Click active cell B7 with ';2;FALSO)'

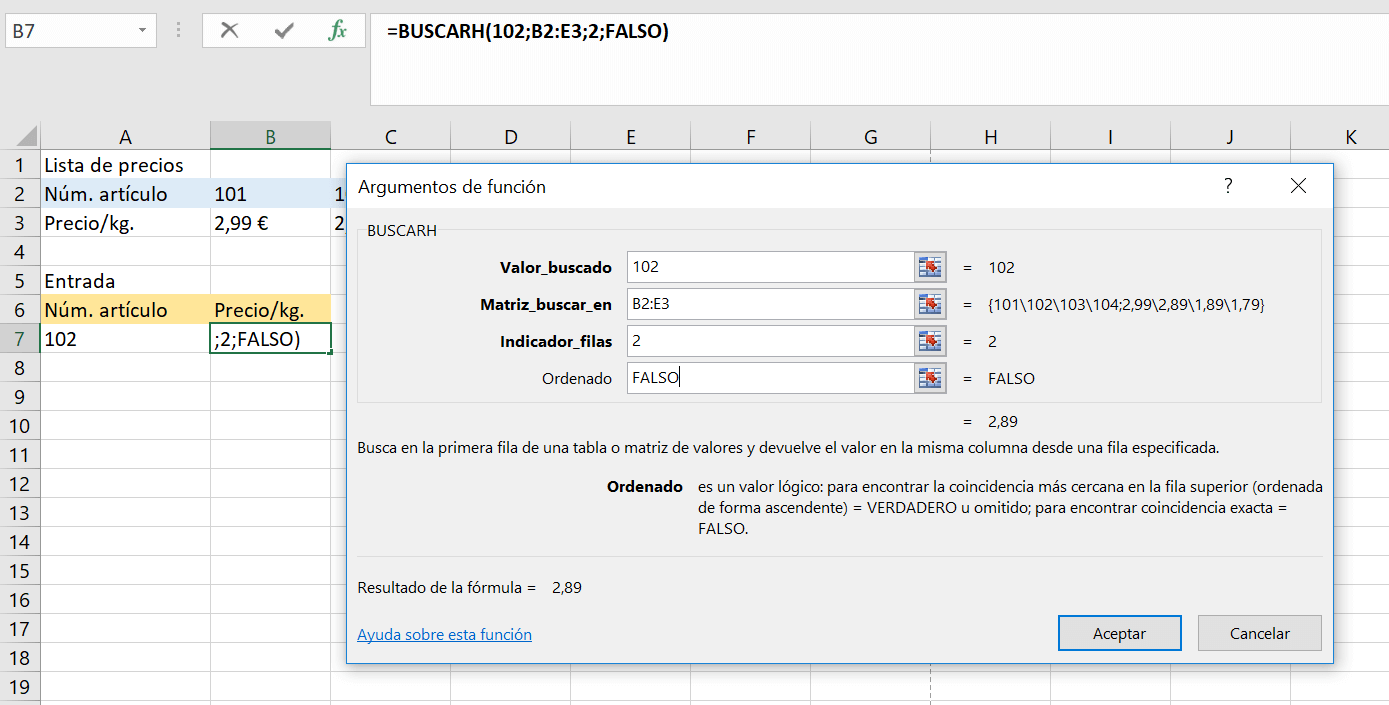point(270,339)
